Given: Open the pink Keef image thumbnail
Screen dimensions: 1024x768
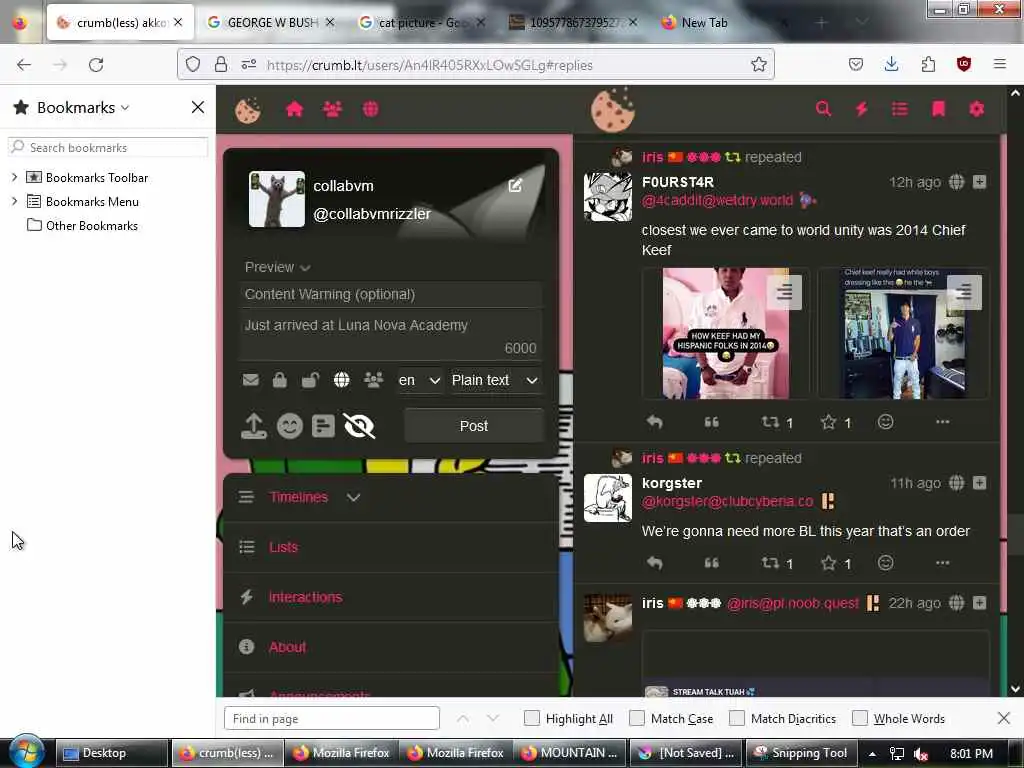Looking at the screenshot, I should (x=726, y=333).
